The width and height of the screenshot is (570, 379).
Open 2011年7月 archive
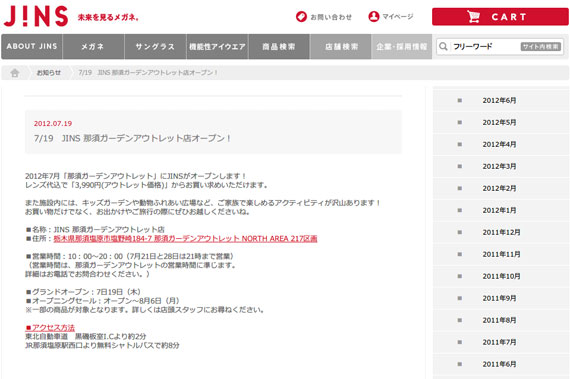[499, 342]
